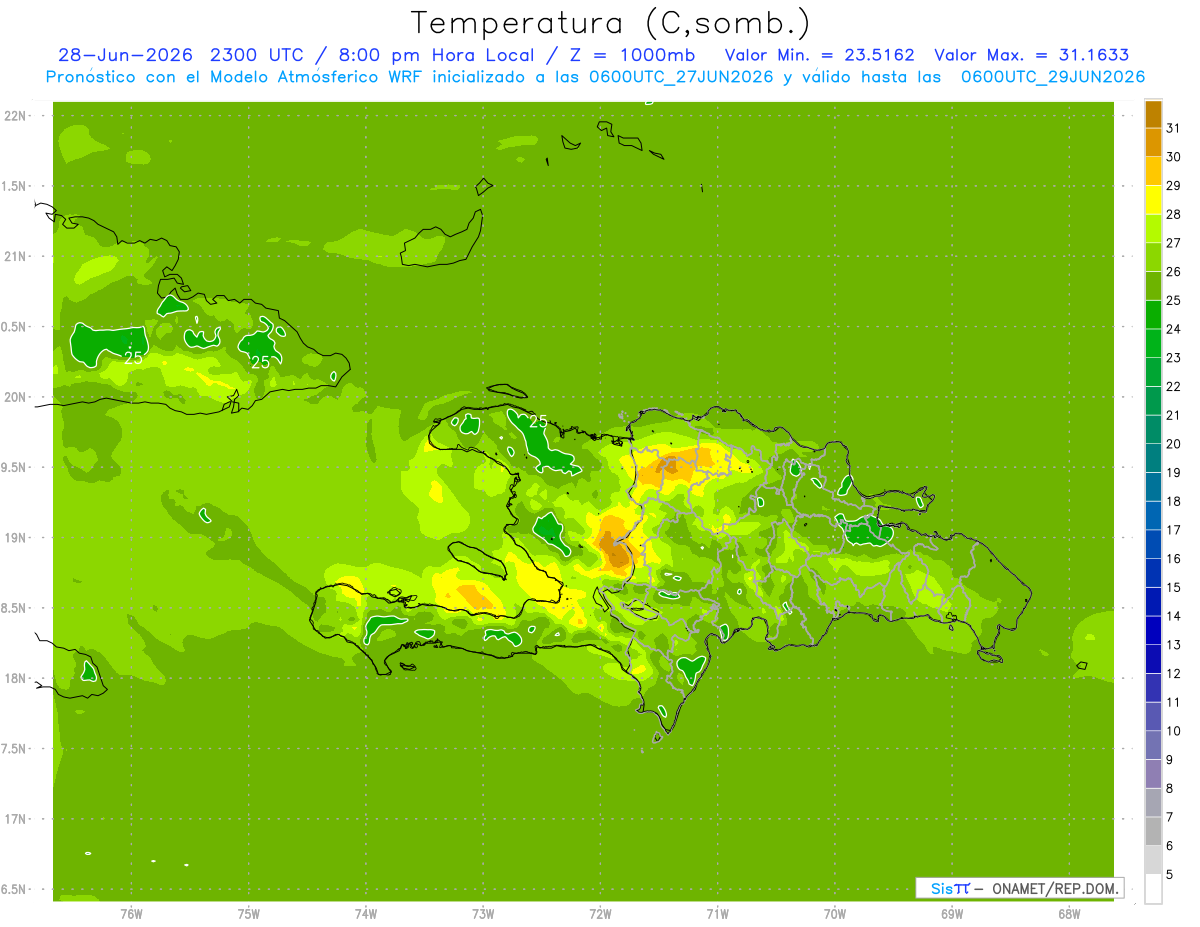Click the 'Z = 1000mb' level text

coord(633,55)
